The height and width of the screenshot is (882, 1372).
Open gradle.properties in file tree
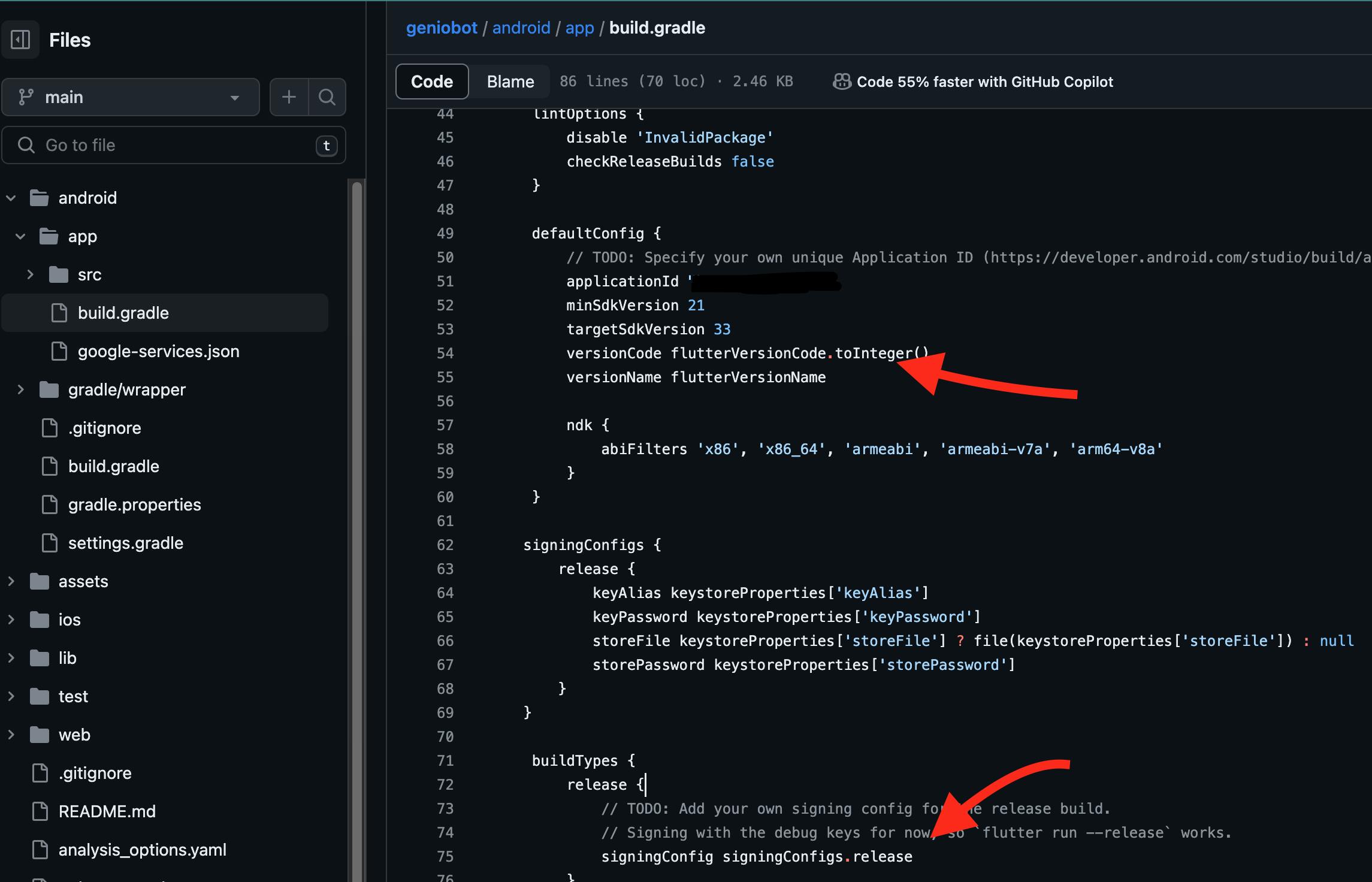pos(134,505)
